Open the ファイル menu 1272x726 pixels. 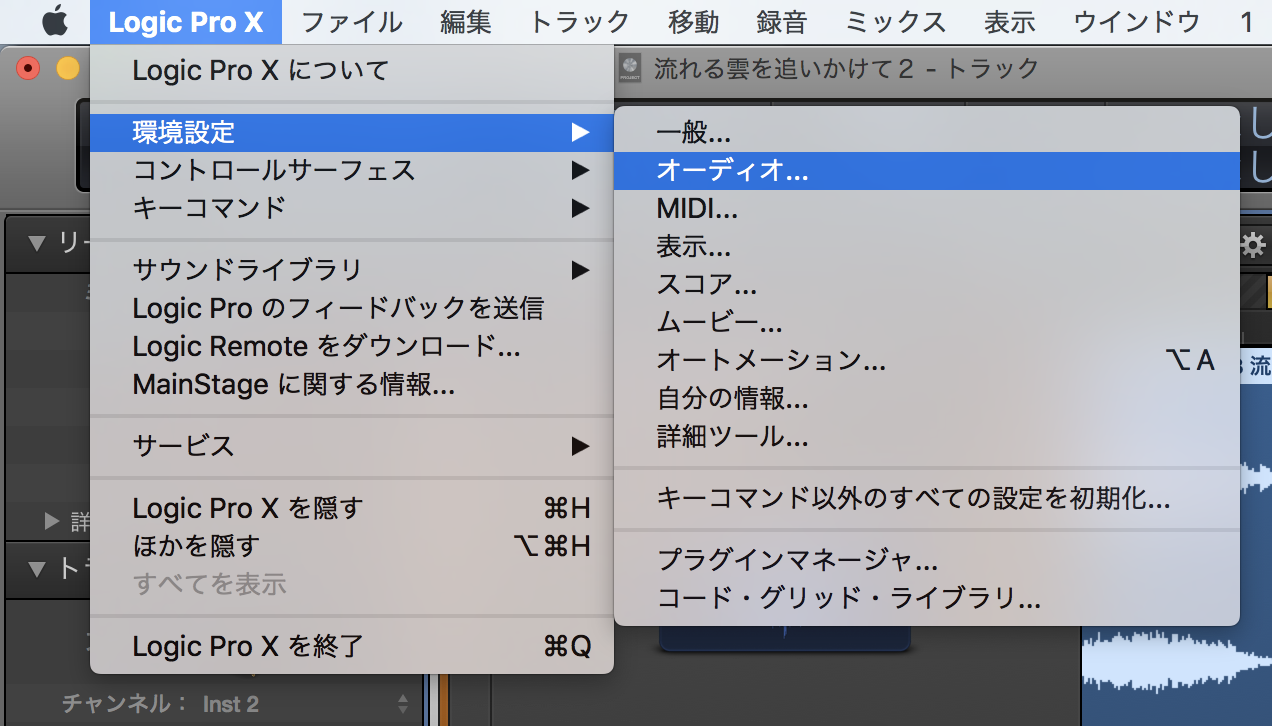[x=351, y=21]
